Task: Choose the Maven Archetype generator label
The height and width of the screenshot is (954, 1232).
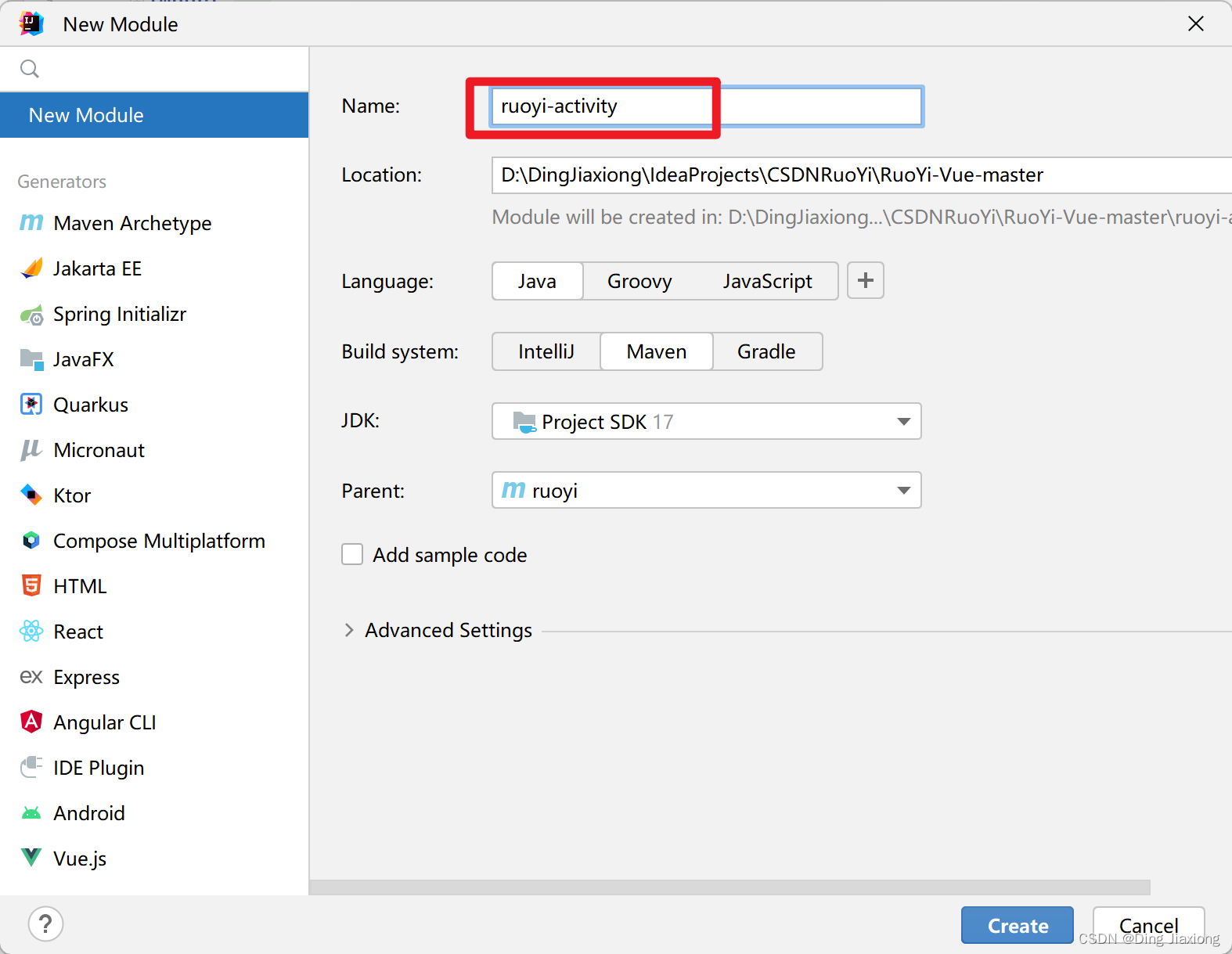Action: tap(132, 224)
